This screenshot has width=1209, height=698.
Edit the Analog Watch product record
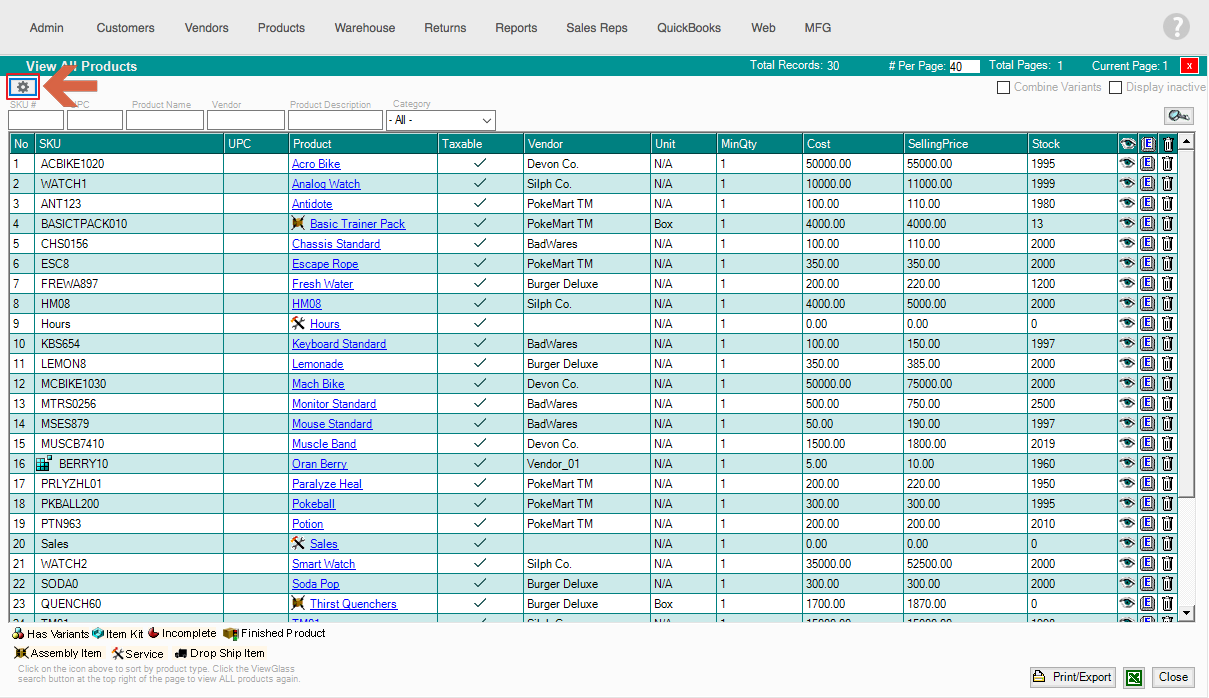pos(1148,184)
